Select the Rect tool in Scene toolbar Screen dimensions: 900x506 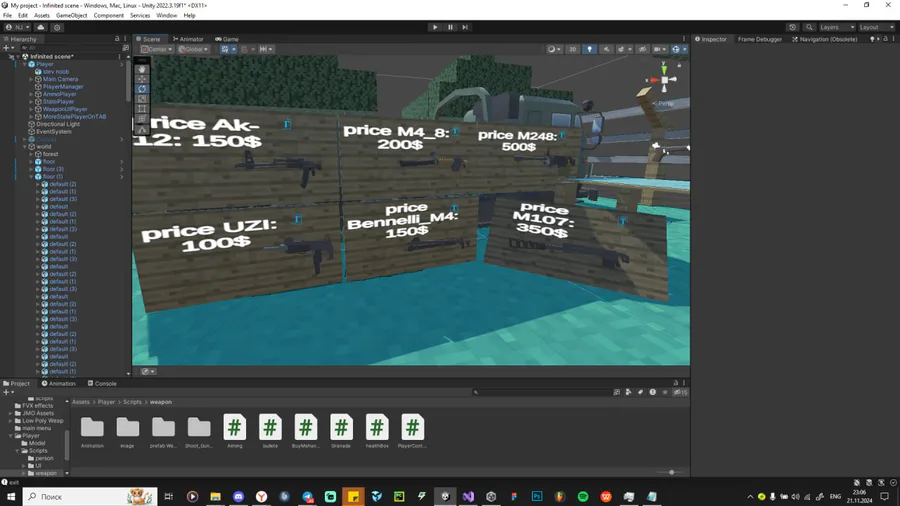142,109
